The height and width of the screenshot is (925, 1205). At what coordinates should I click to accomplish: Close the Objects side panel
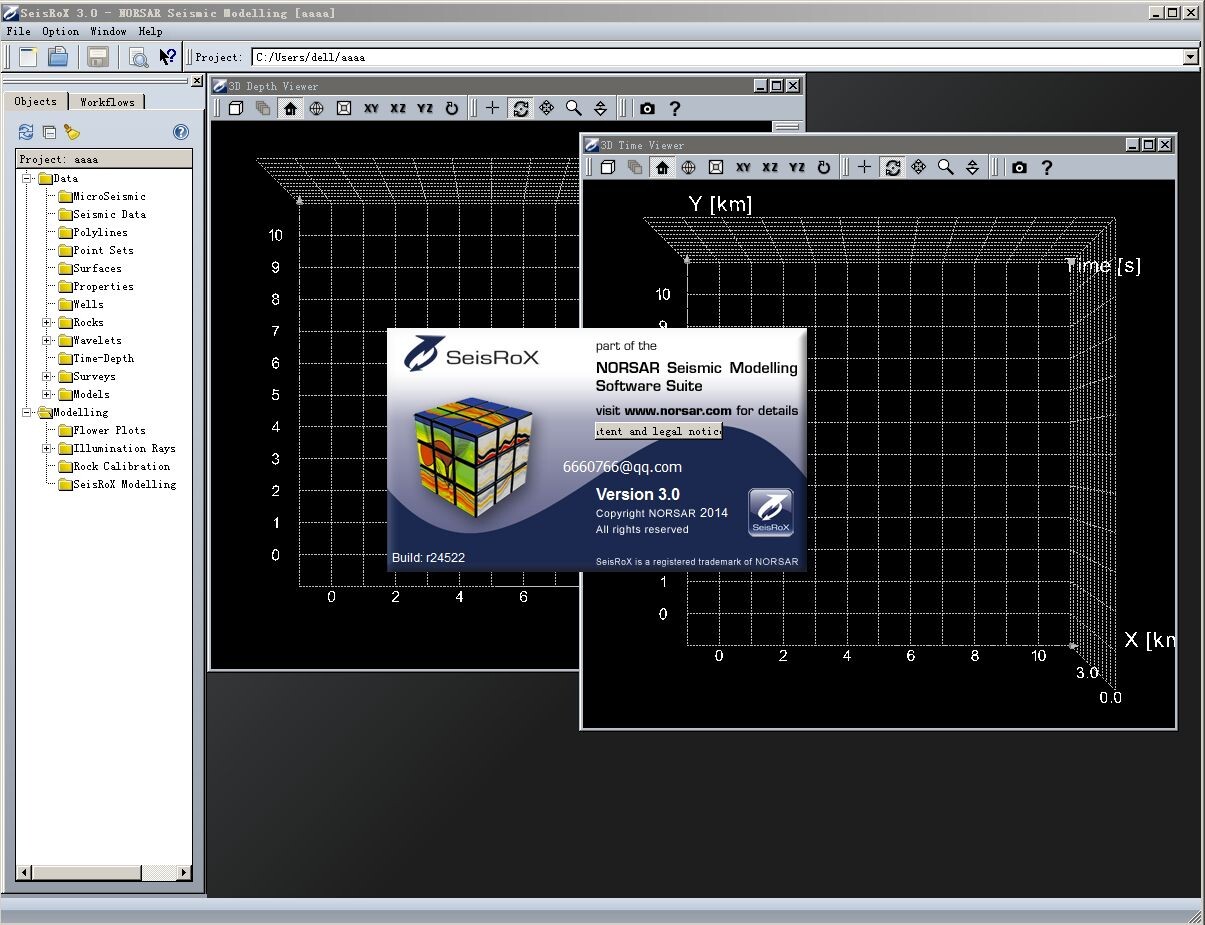coord(197,81)
